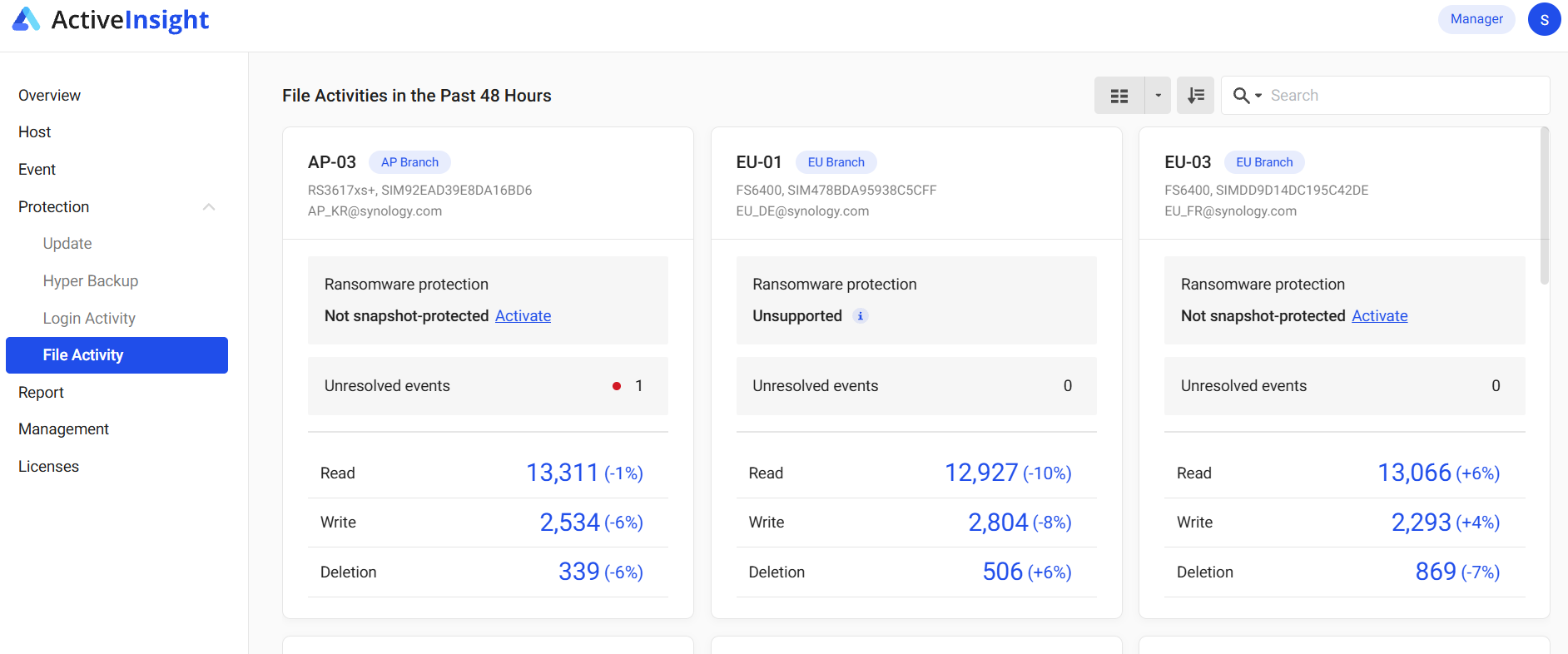
Task: Click the red unresolved event dot on AP-03
Action: pos(617,386)
